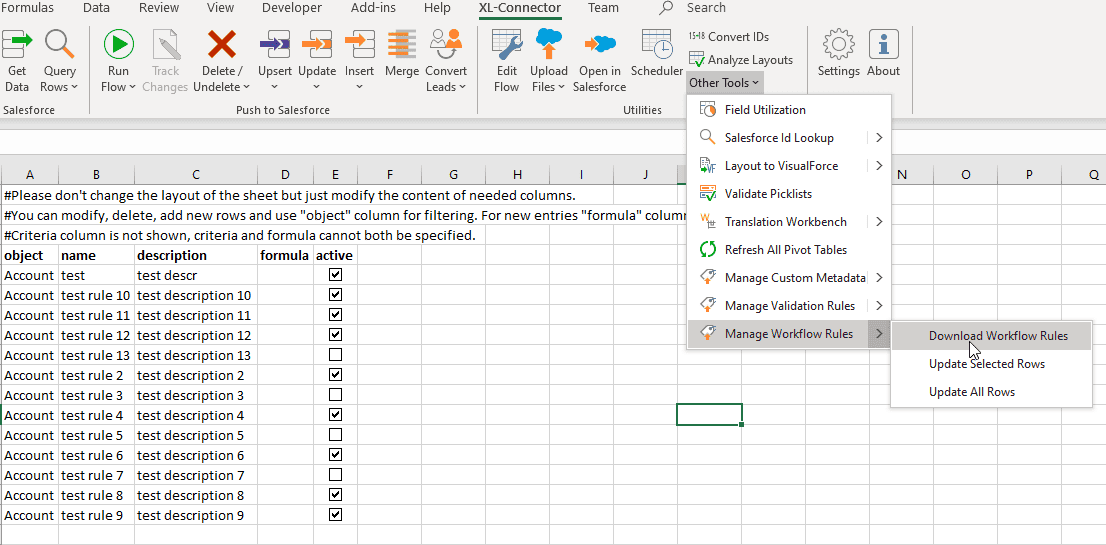1106x545 pixels.
Task: Untick active checkbox for test rule 4
Action: (x=336, y=415)
